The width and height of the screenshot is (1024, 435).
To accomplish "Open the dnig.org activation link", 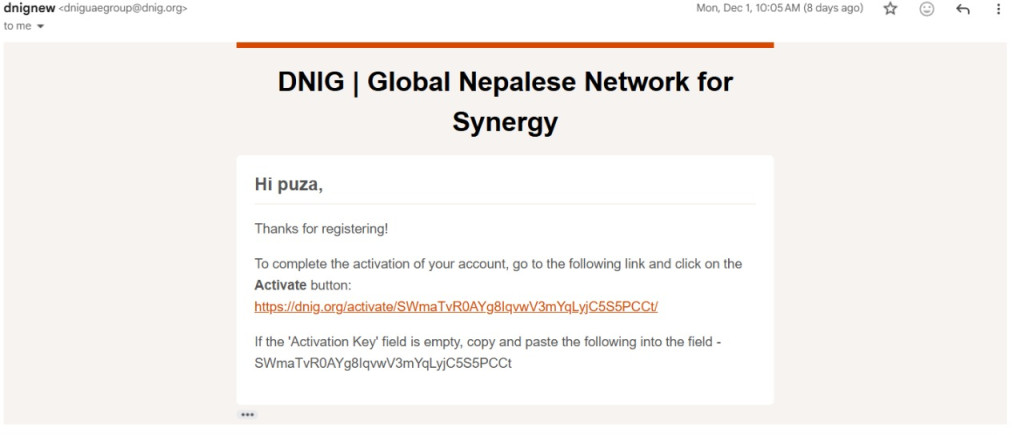I will (455, 306).
